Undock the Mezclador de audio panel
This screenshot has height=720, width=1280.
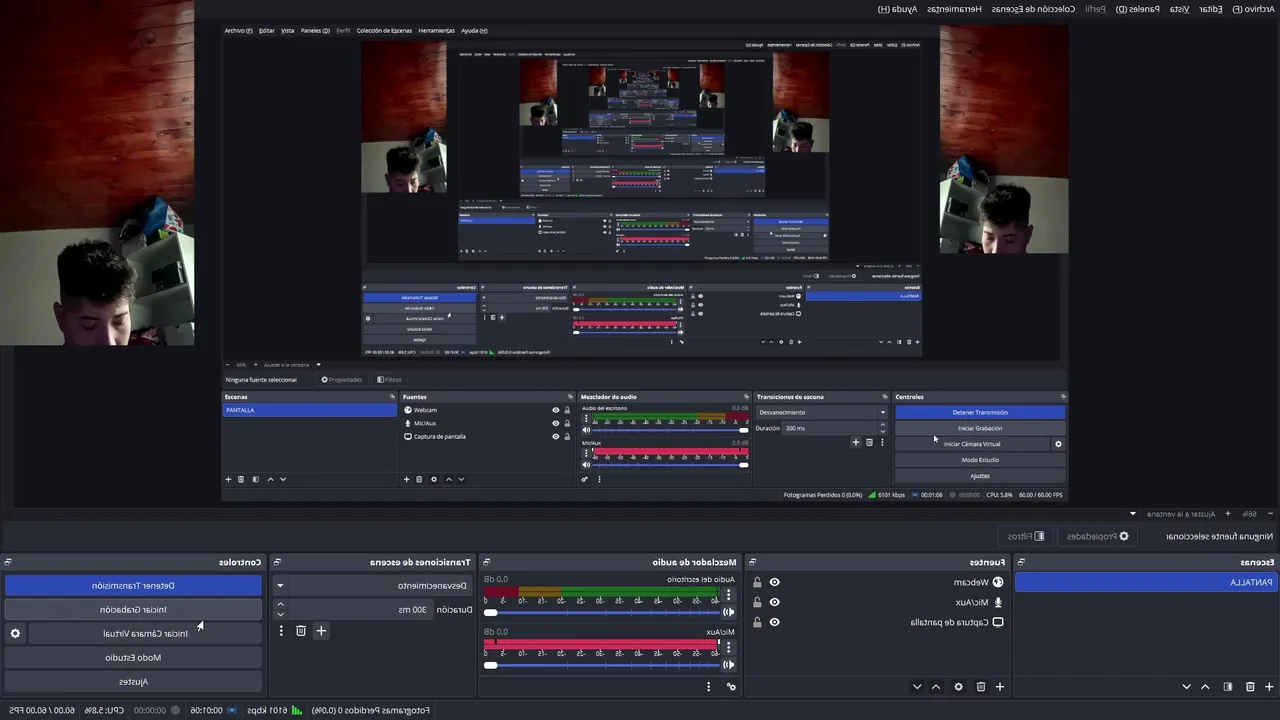click(485, 562)
